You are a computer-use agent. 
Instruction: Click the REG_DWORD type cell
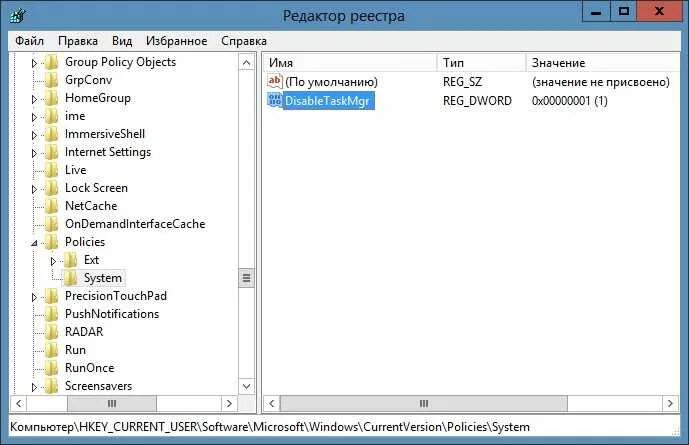477,101
